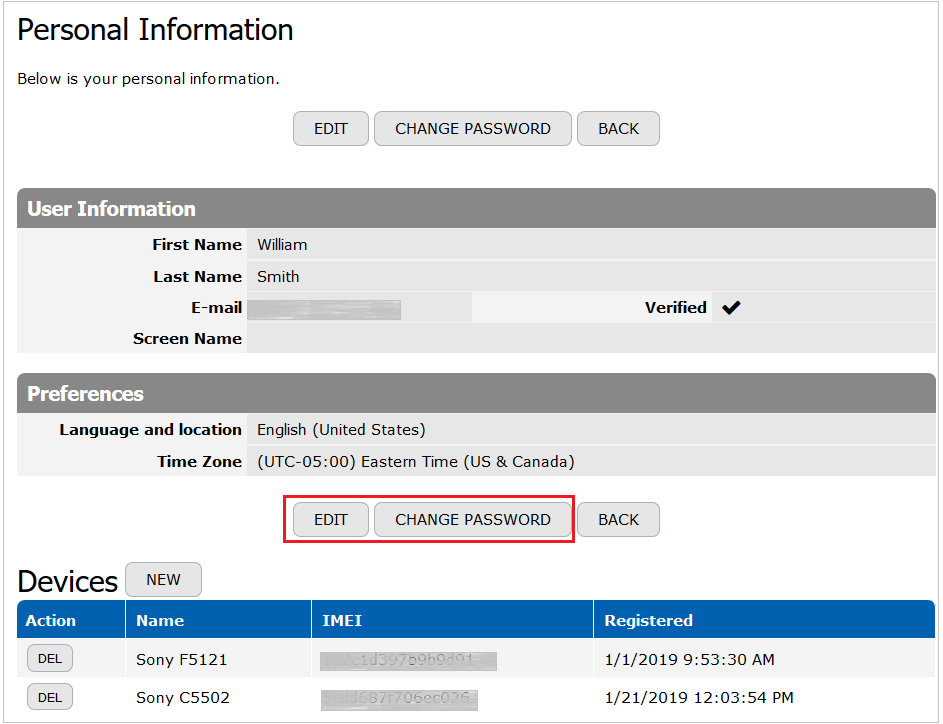
Task: Click the First Name label
Action: pos(197,245)
